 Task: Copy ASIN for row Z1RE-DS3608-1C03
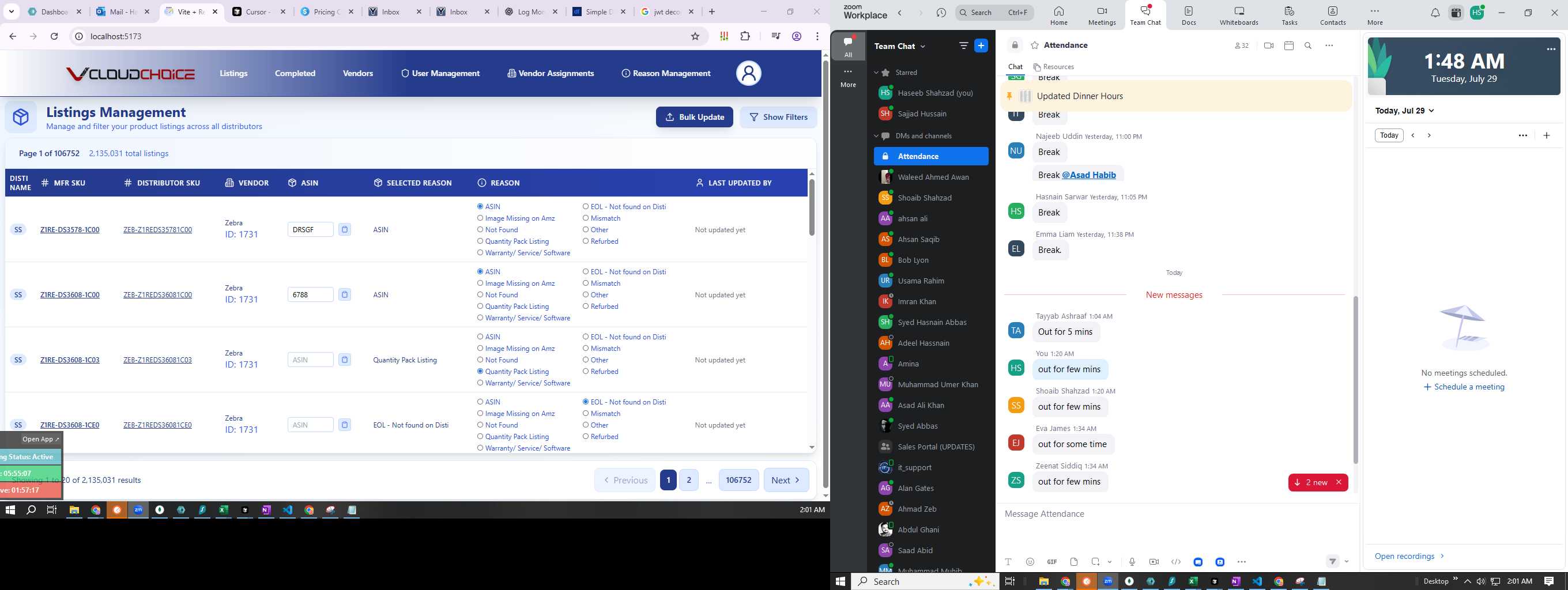coord(345,360)
